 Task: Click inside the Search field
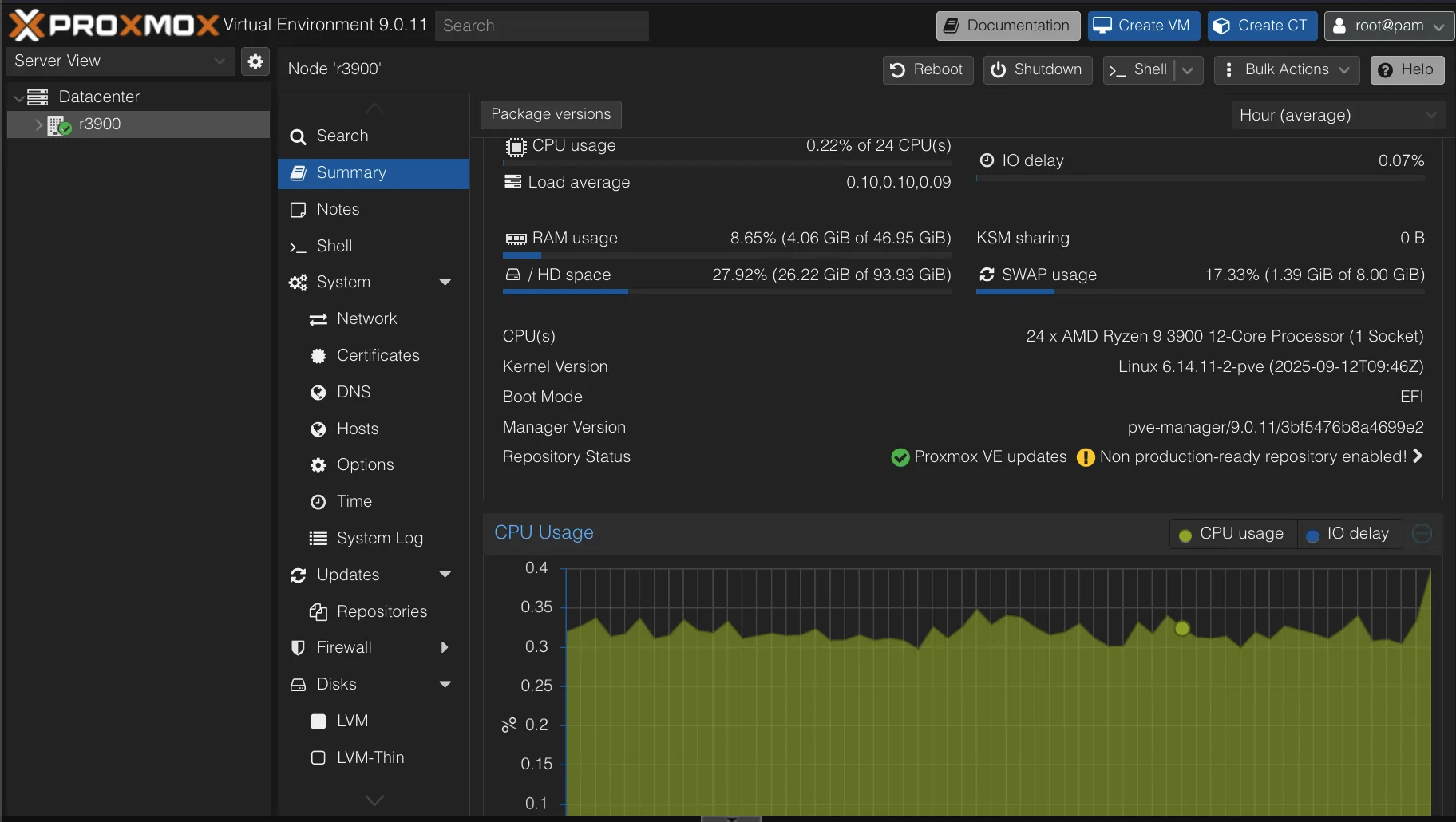coord(543,25)
